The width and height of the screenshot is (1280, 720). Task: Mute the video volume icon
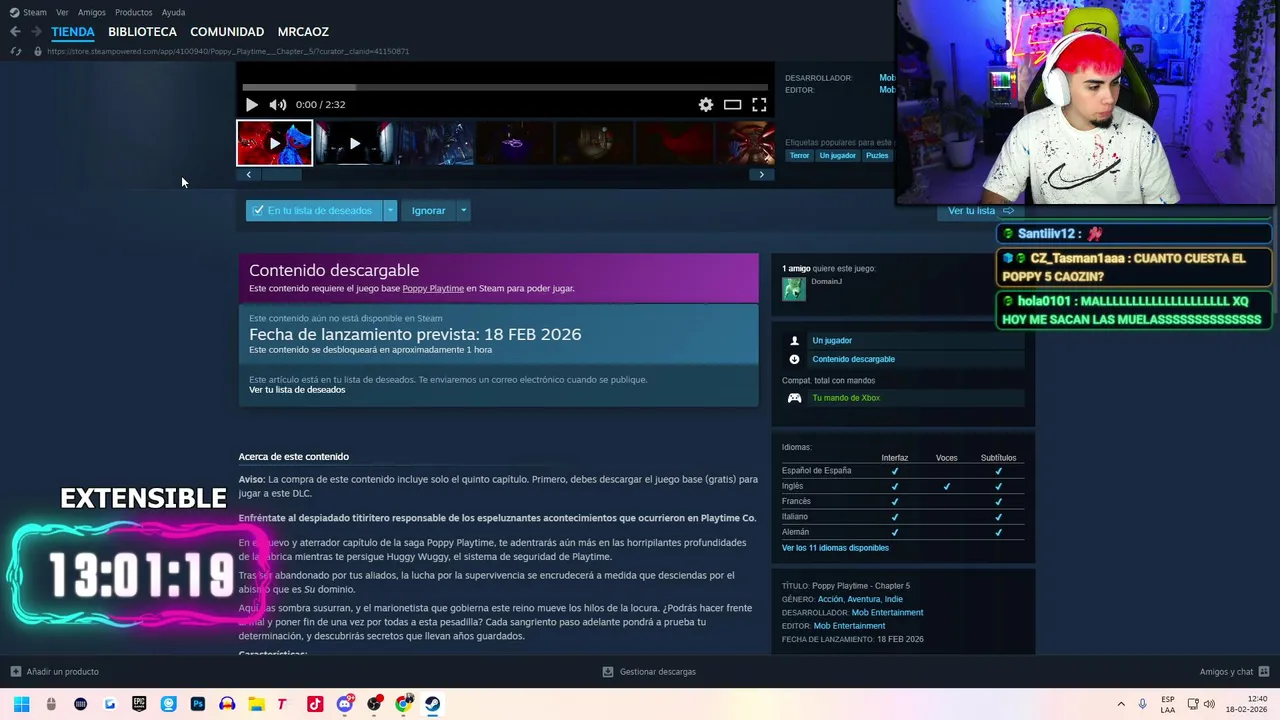(278, 104)
